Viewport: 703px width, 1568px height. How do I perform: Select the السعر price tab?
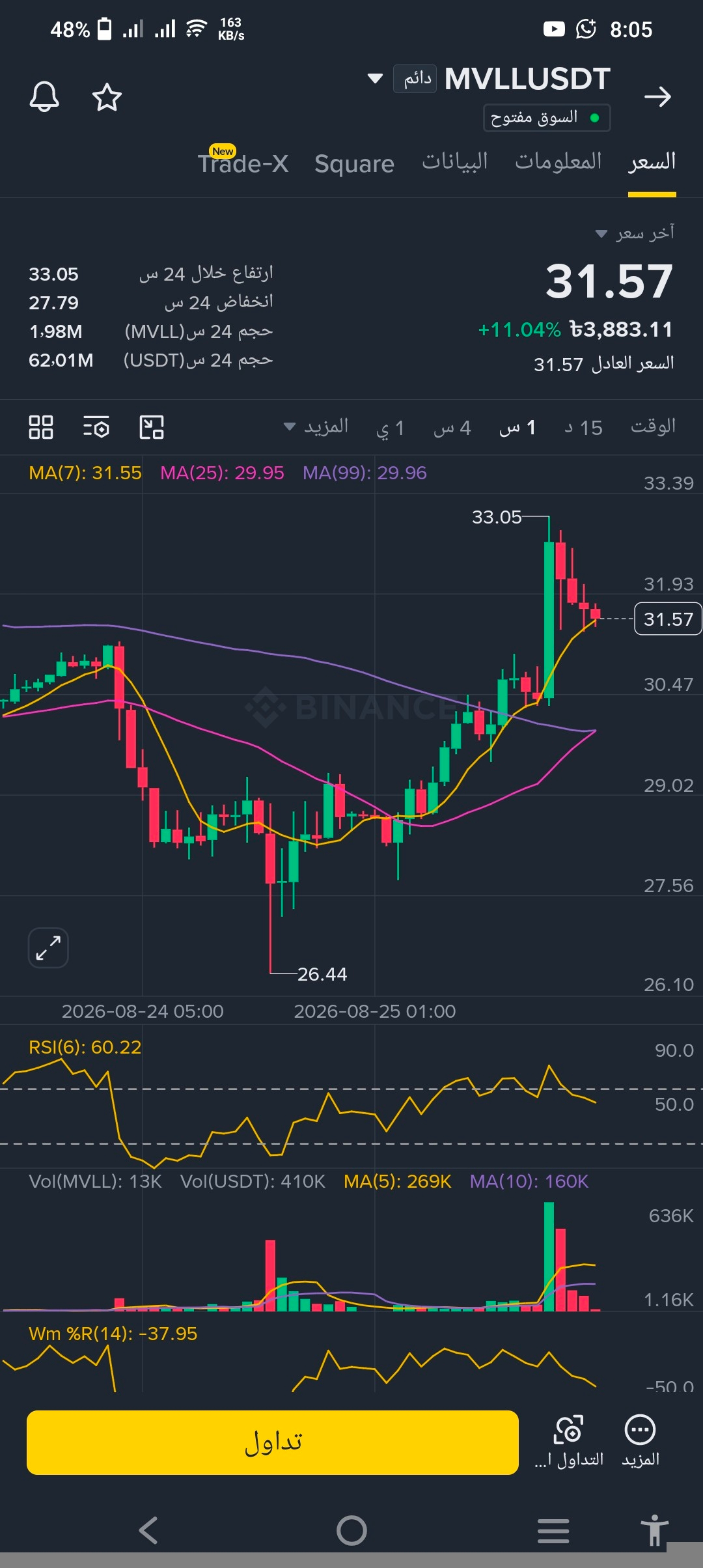(652, 161)
